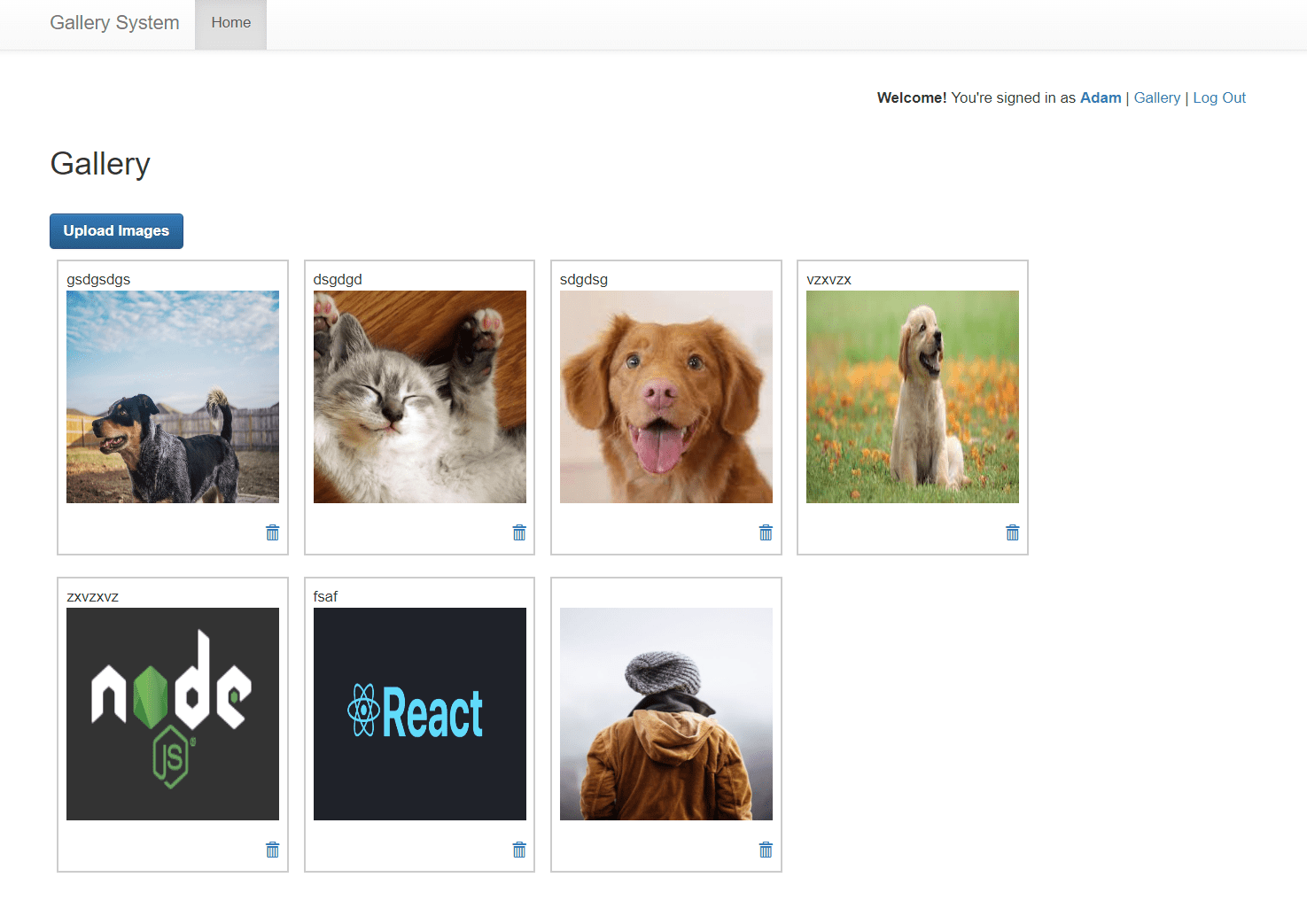
Task: Delete the sdgdsg dog image via trash icon
Action: [x=766, y=532]
